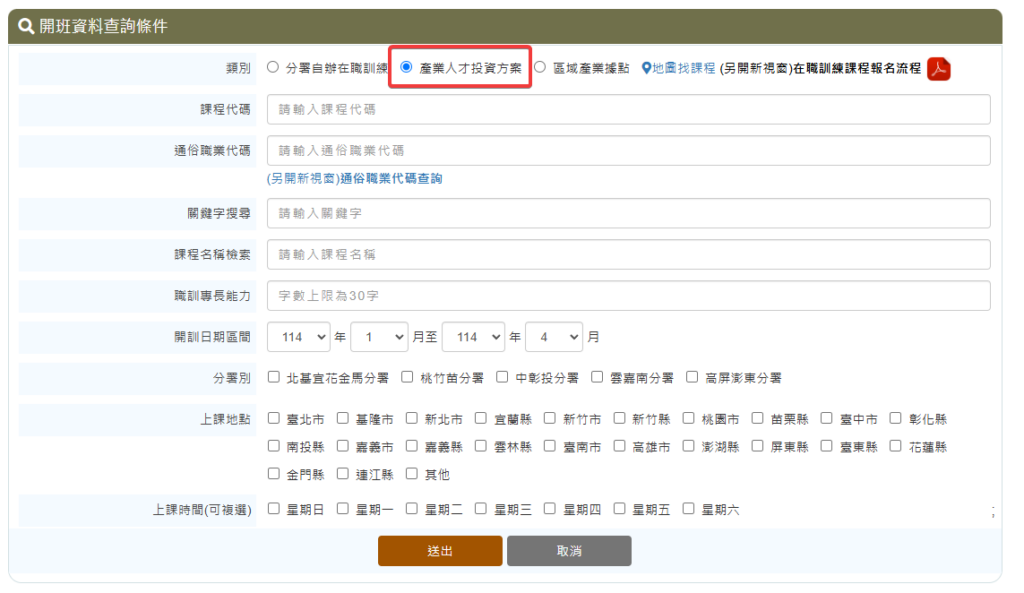Open the end month dropdown showing 4
This screenshot has height=593, width=1024.
pos(554,337)
